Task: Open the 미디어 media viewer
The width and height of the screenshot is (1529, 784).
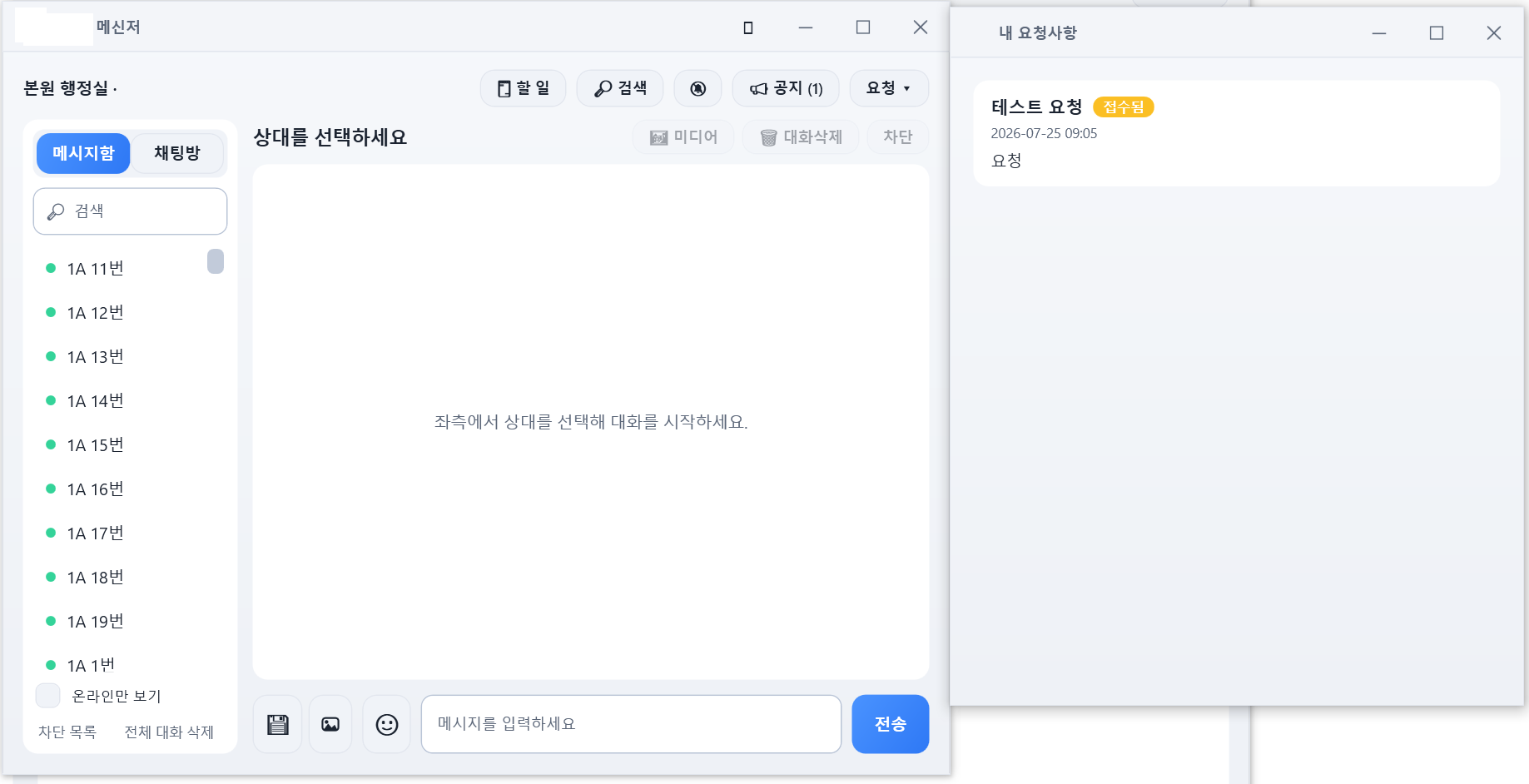Action: (683, 137)
